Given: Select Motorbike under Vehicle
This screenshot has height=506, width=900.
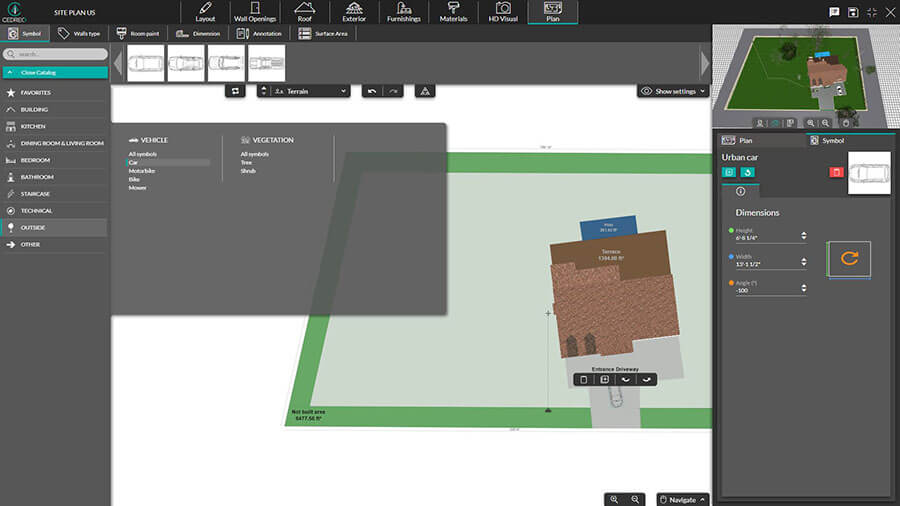Looking at the screenshot, I should (142, 171).
